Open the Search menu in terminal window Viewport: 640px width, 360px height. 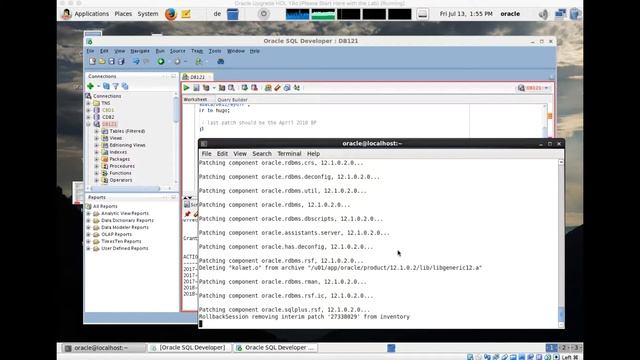coord(262,154)
